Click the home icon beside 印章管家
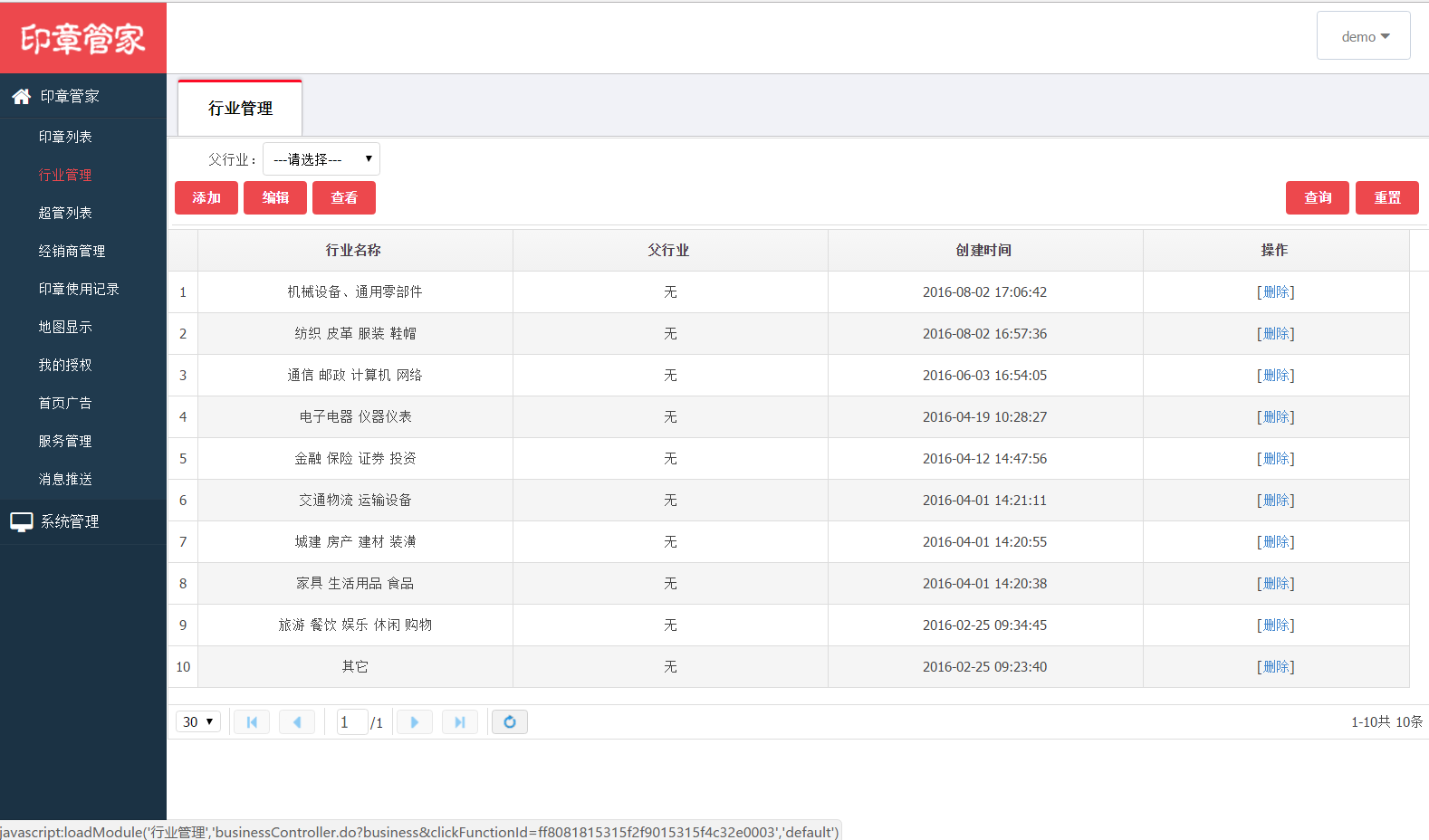Viewport: 1429px width, 840px height. coord(22,96)
